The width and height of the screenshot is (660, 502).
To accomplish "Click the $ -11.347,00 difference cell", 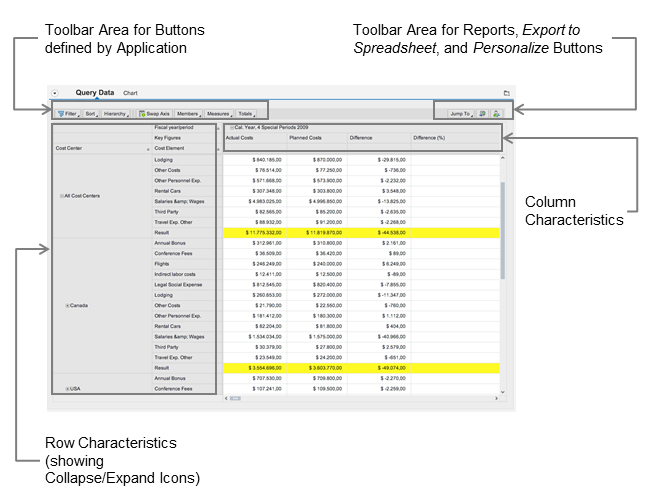I will (379, 295).
